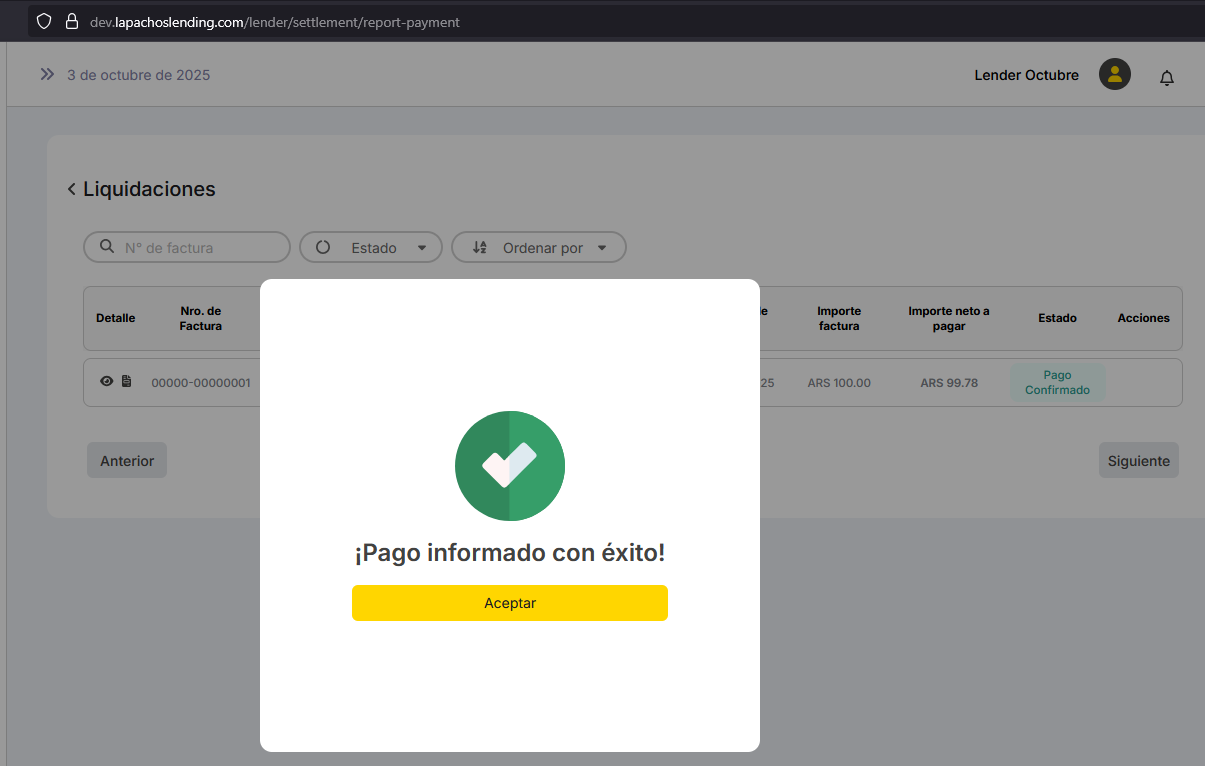The height and width of the screenshot is (766, 1205).
Task: Go to the Siguiente page
Action: (x=1138, y=461)
